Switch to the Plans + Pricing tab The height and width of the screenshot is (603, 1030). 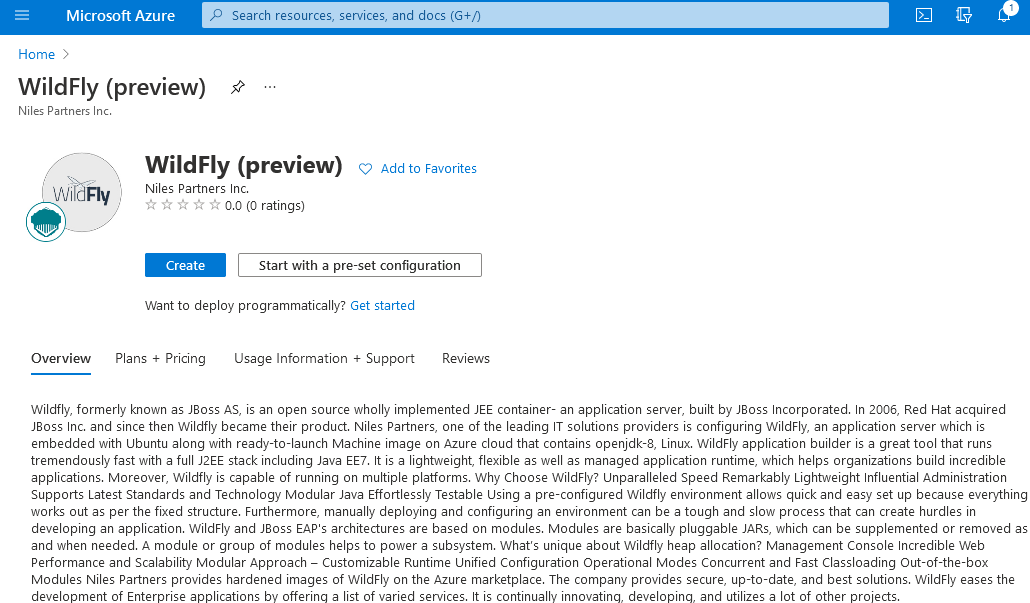[x=160, y=358]
